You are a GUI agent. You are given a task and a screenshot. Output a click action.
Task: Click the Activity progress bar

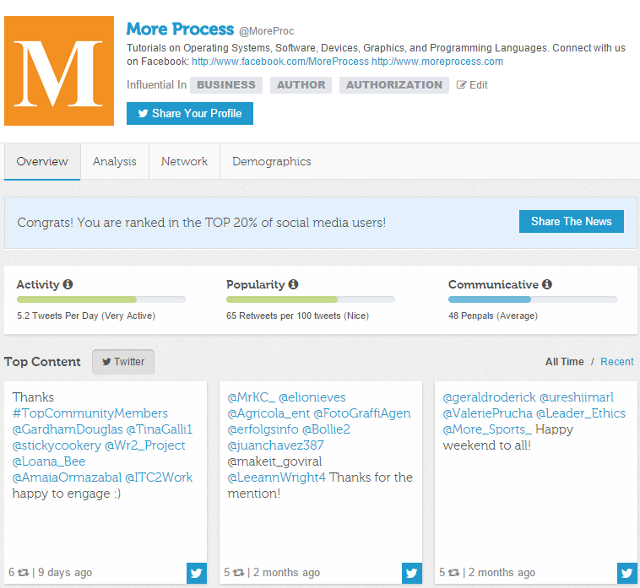tap(101, 299)
